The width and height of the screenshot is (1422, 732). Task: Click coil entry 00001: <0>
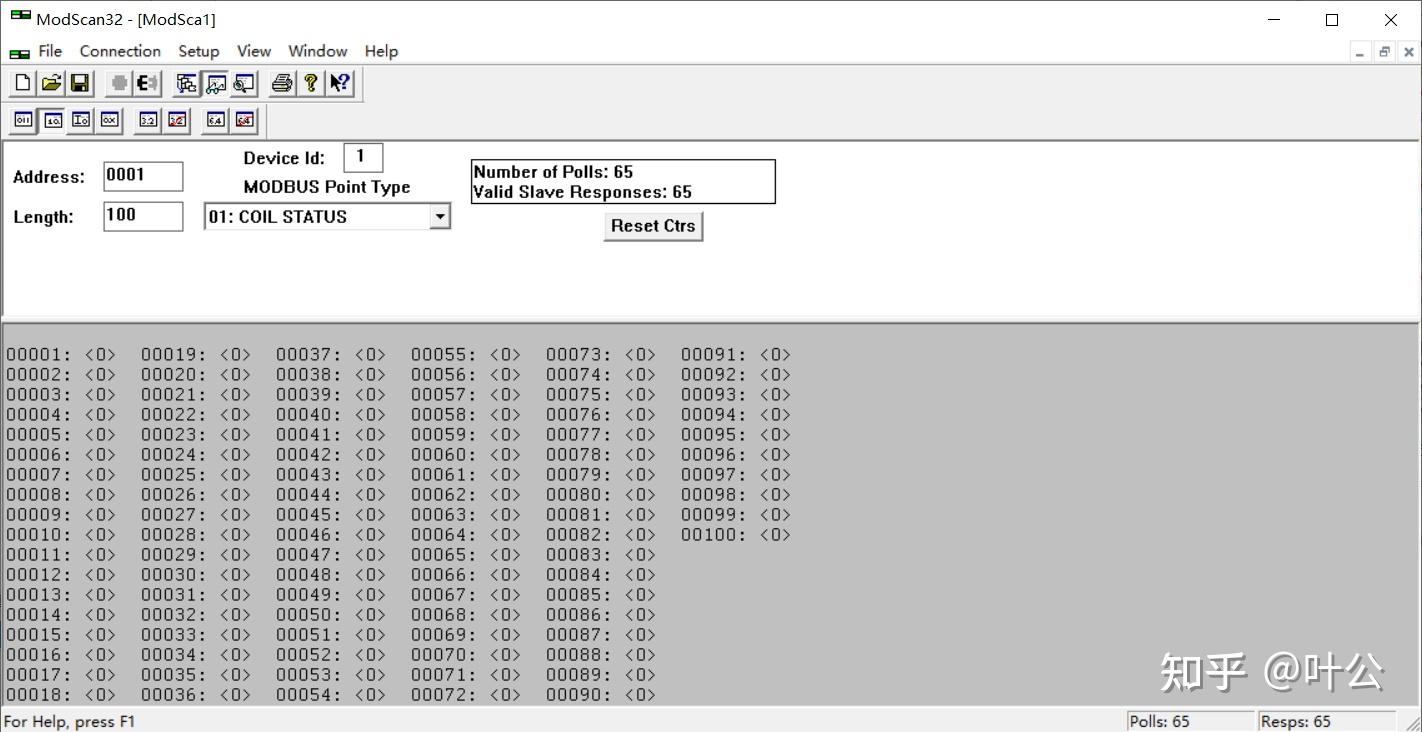61,355
